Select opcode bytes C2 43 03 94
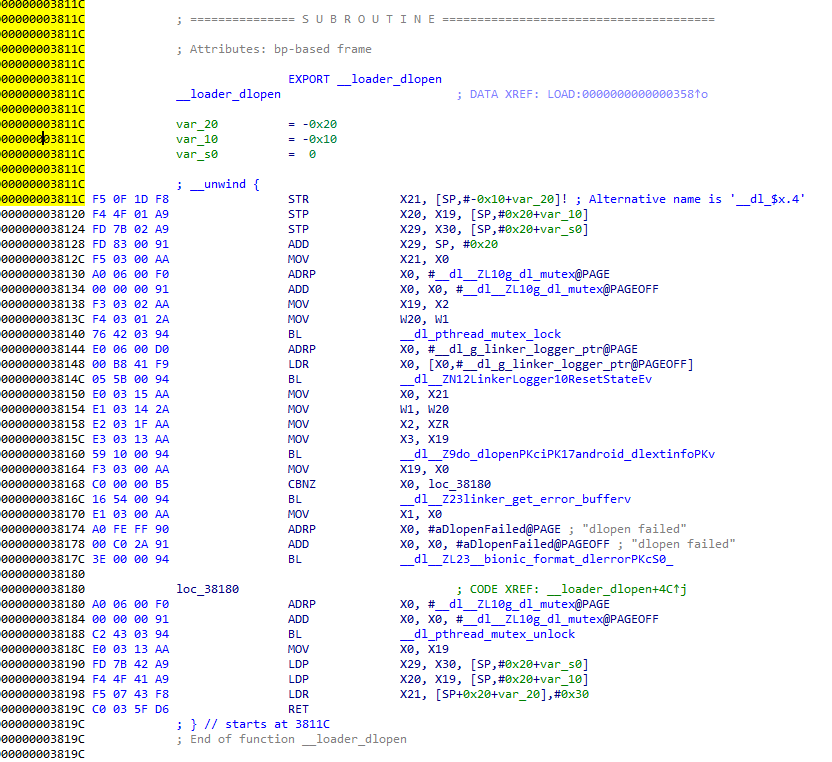The height and width of the screenshot is (762, 832). click(x=131, y=634)
